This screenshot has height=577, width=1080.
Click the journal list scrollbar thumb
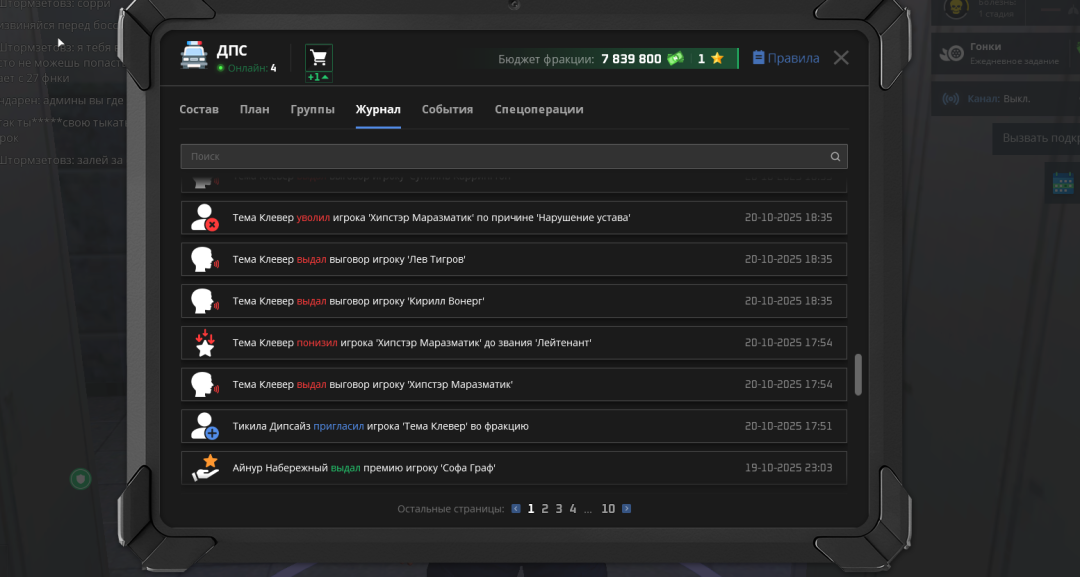pyautogui.click(x=858, y=374)
